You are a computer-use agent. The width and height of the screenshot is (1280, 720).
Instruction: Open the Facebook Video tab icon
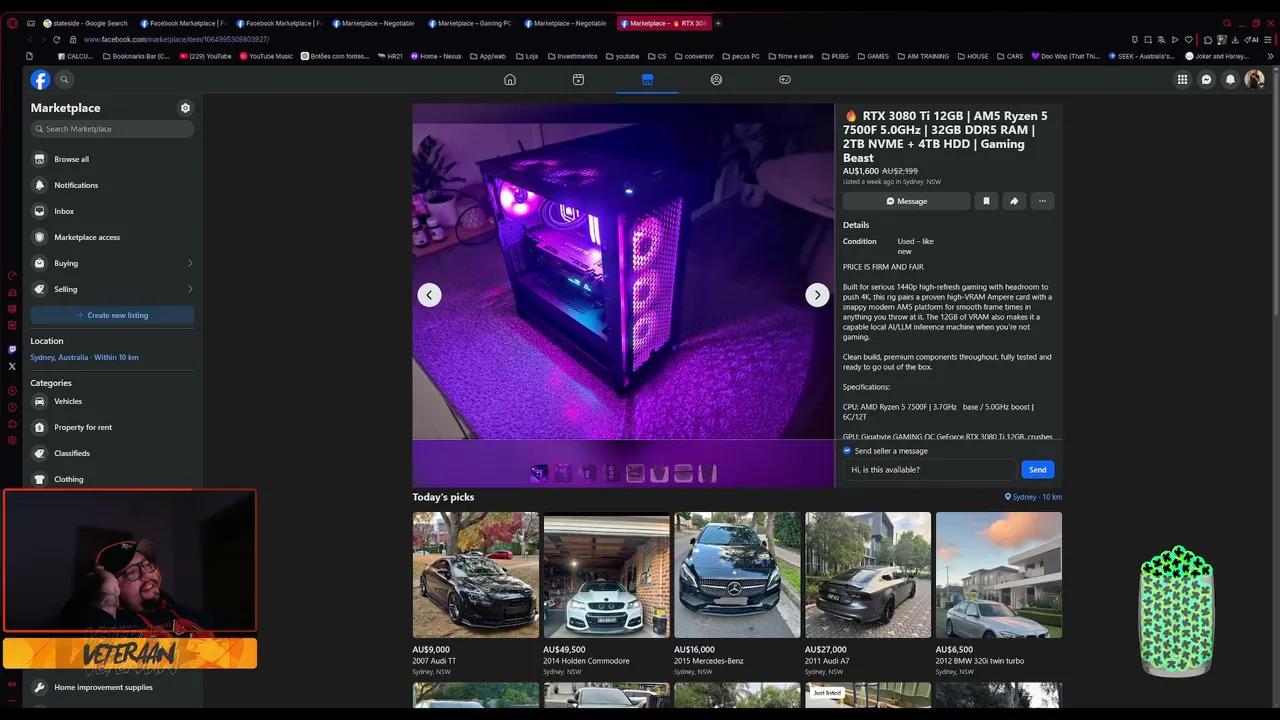click(578, 80)
